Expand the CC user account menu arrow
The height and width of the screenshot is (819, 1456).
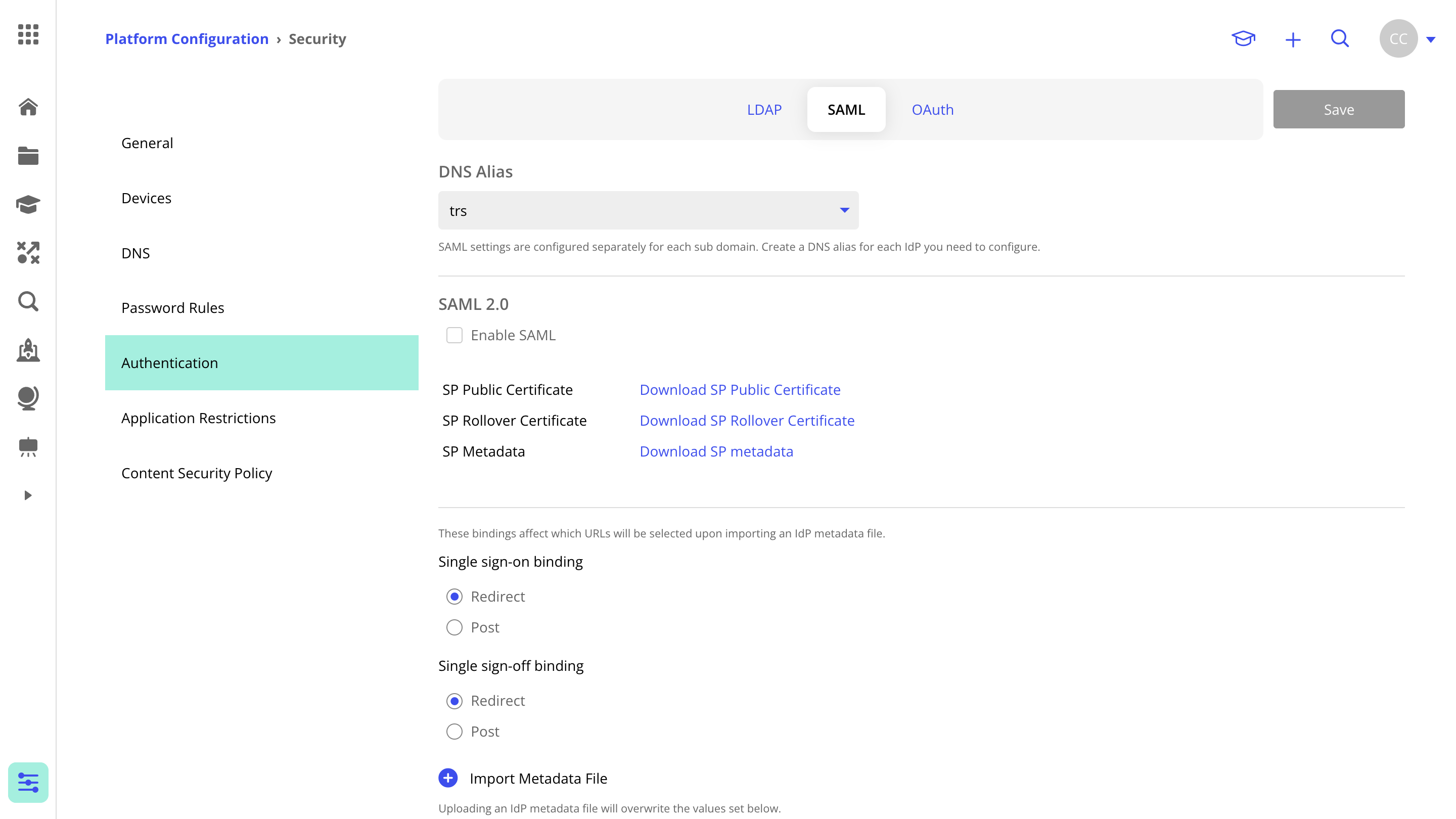(1431, 39)
